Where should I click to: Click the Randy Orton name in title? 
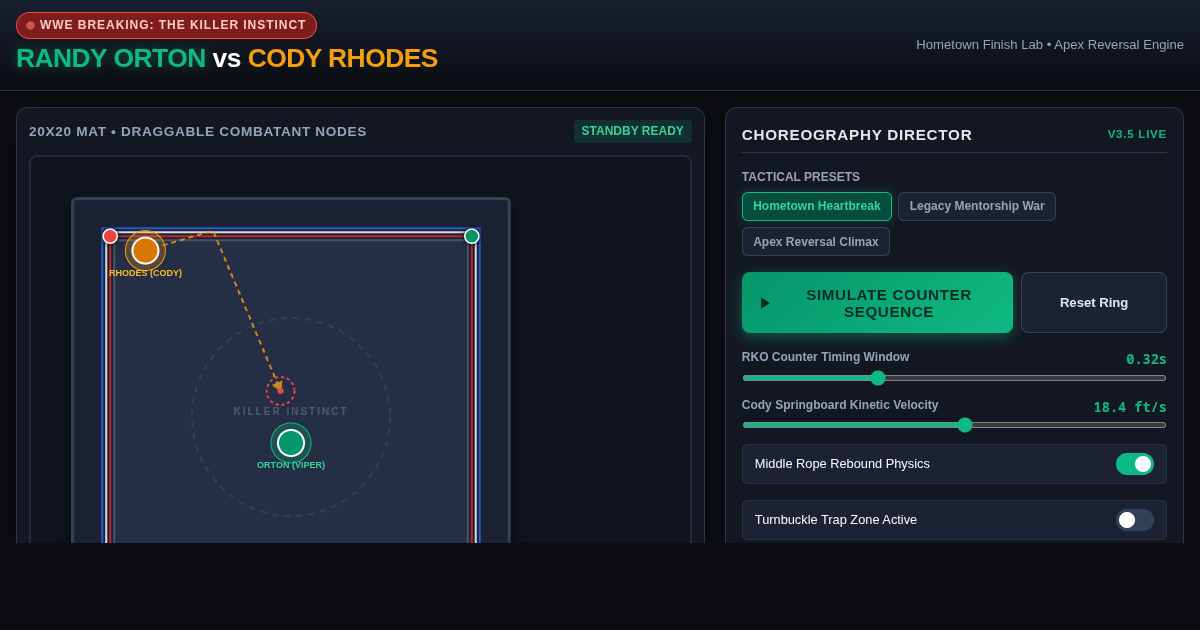click(x=111, y=58)
